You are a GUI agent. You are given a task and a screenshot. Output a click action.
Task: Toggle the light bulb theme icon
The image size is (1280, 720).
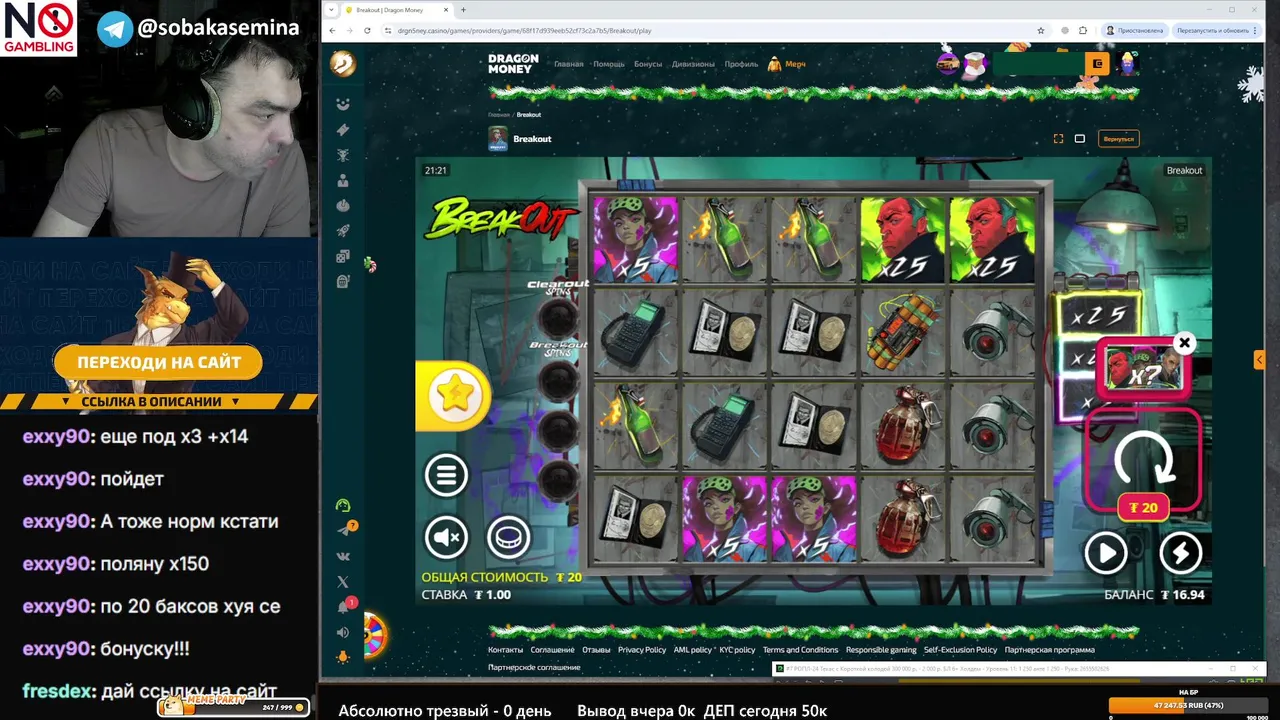click(x=343, y=657)
